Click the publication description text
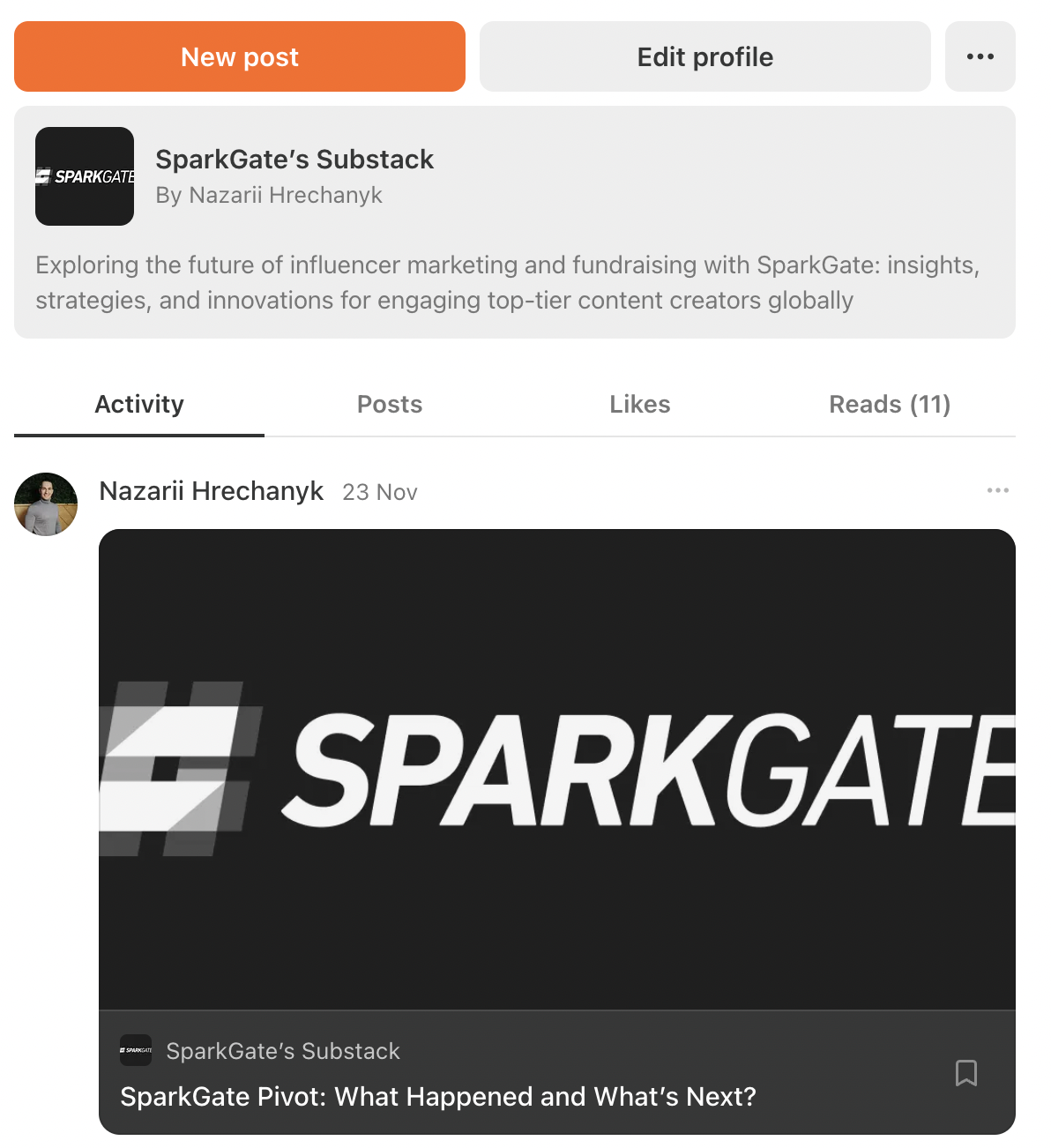 point(508,282)
